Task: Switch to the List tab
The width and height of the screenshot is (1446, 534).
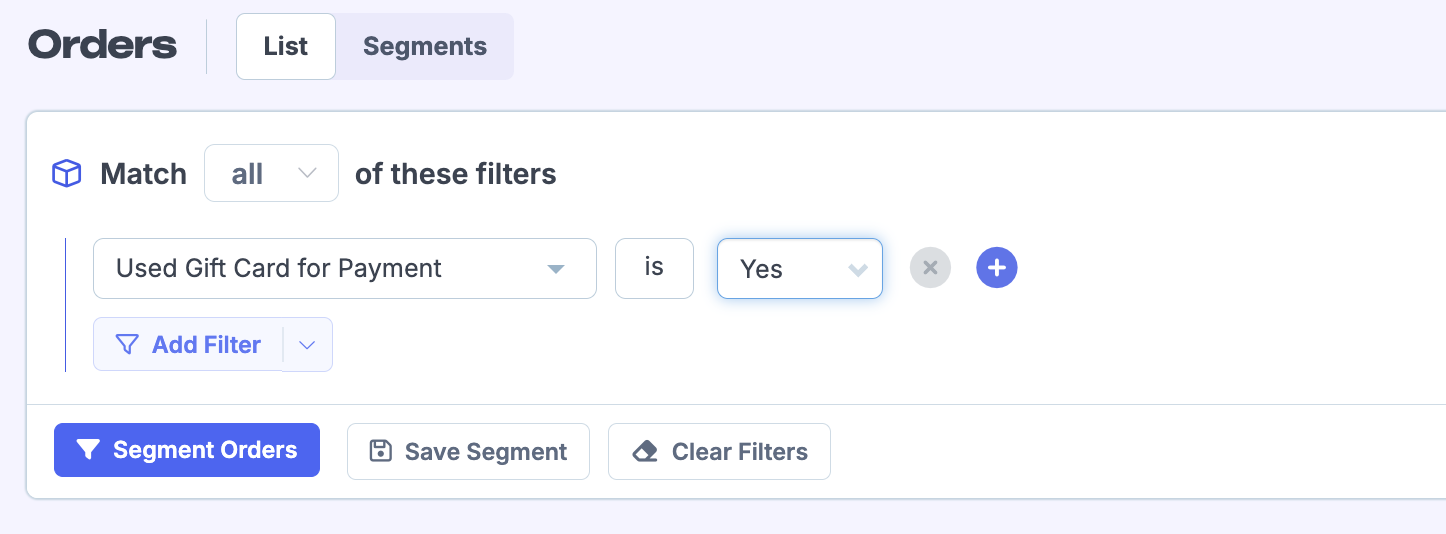Action: tap(286, 46)
